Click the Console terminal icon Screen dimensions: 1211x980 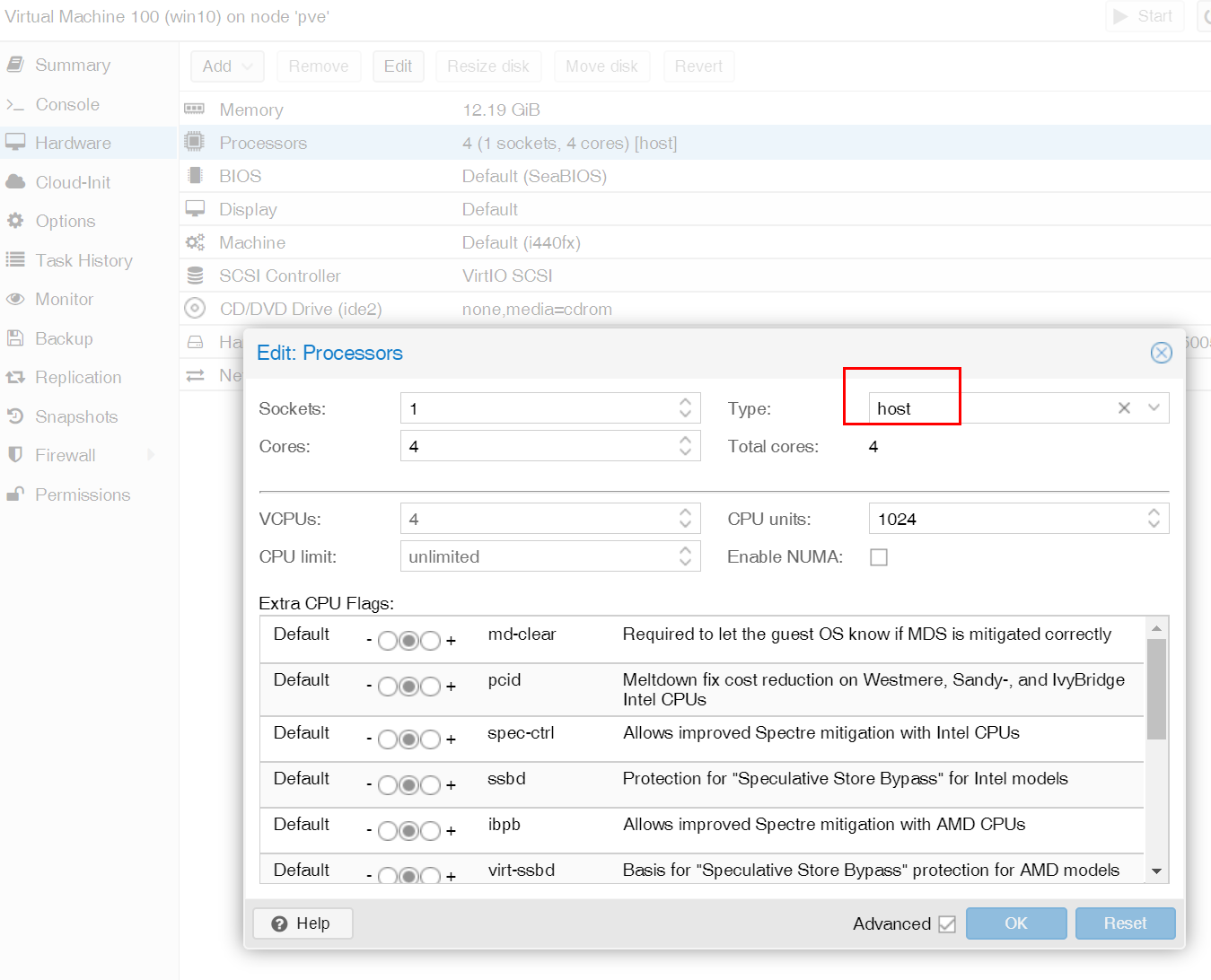[15, 104]
